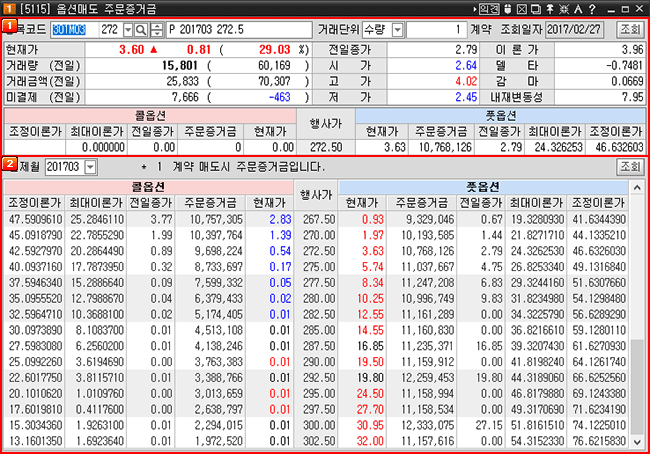Click the item code up/down spinner
Viewport: 650px width, 454px height.
pos(156,30)
